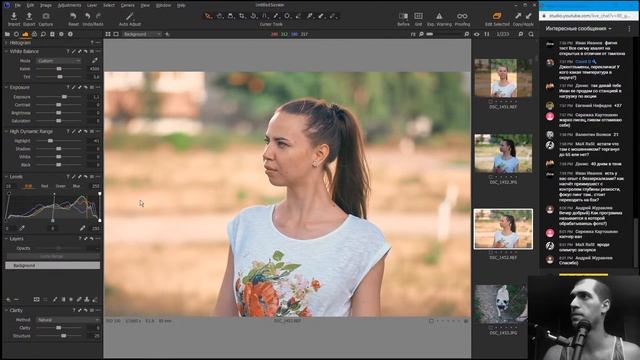Select the orange pointer cursor tool
Viewport: 640px width, 360px height.
[x=208, y=16]
